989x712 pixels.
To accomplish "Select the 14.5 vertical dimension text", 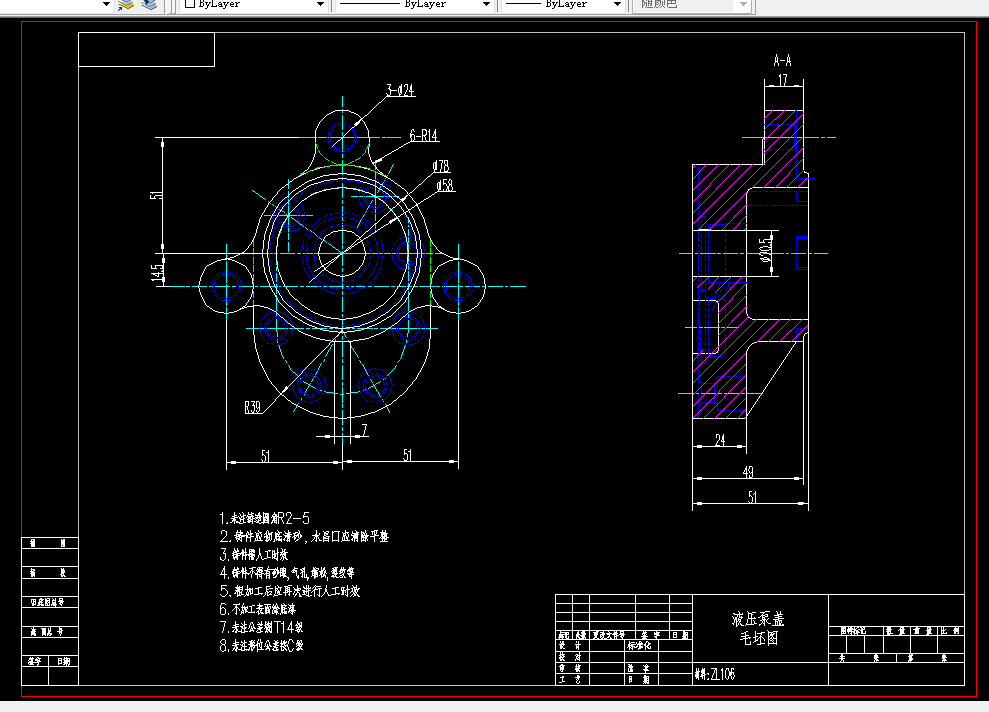I will point(156,272).
